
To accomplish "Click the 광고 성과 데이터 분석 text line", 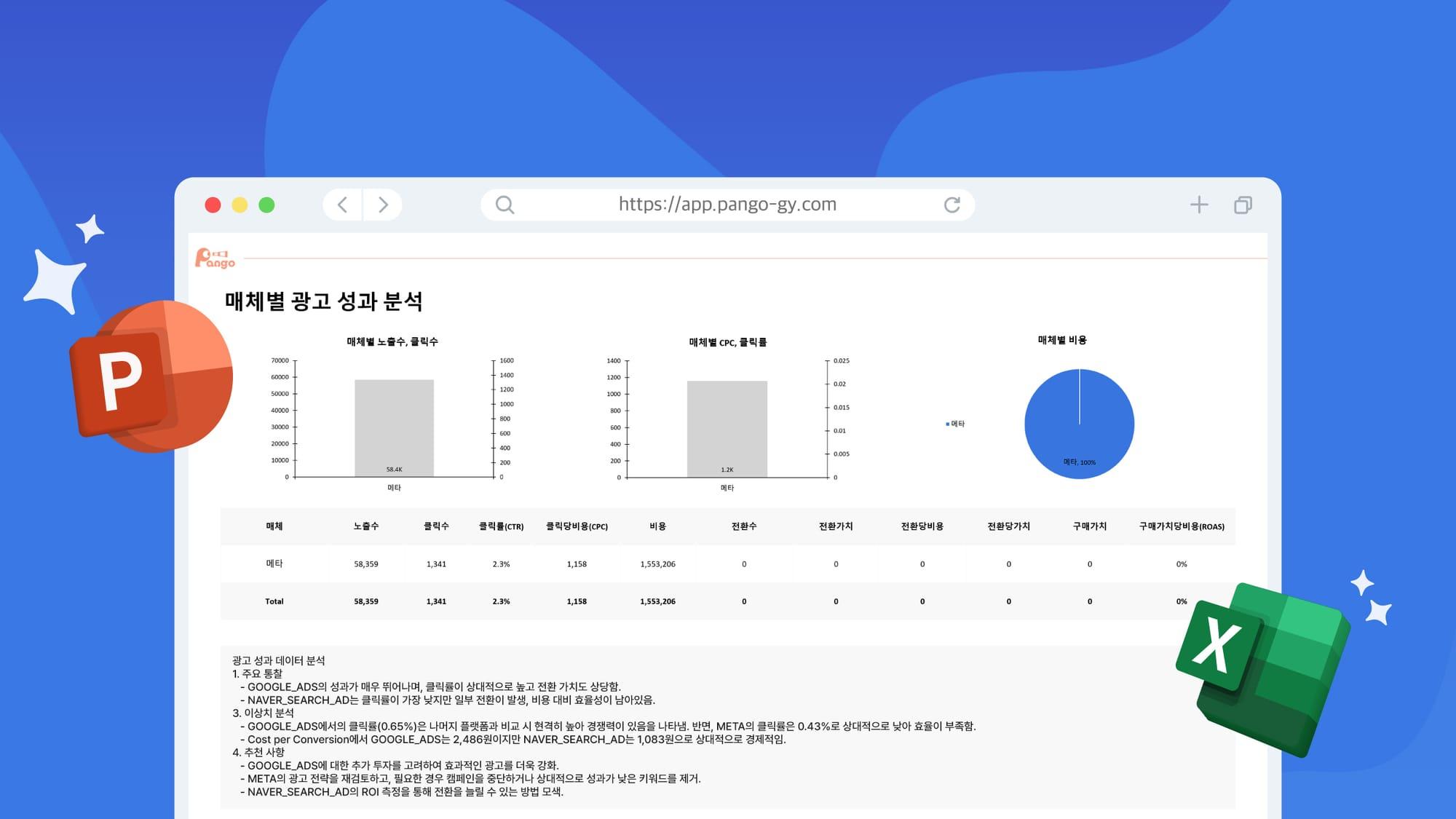I will pos(279,660).
